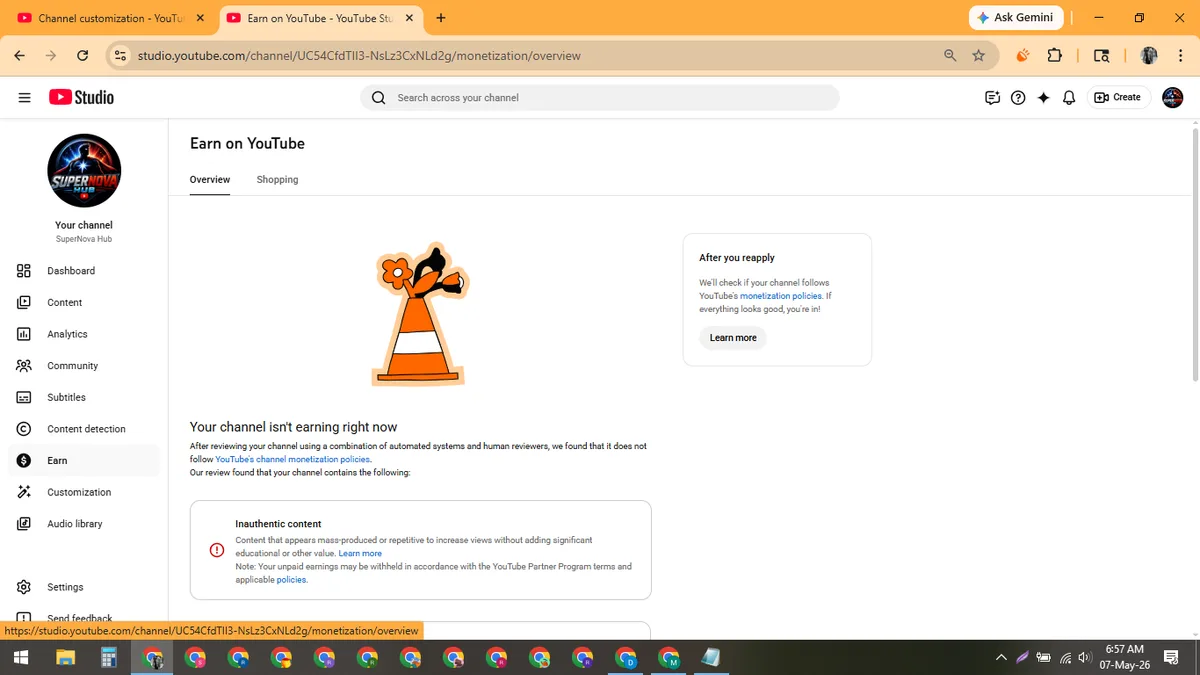
Task: Open the Chrome profile avatar
Action: (1149, 56)
